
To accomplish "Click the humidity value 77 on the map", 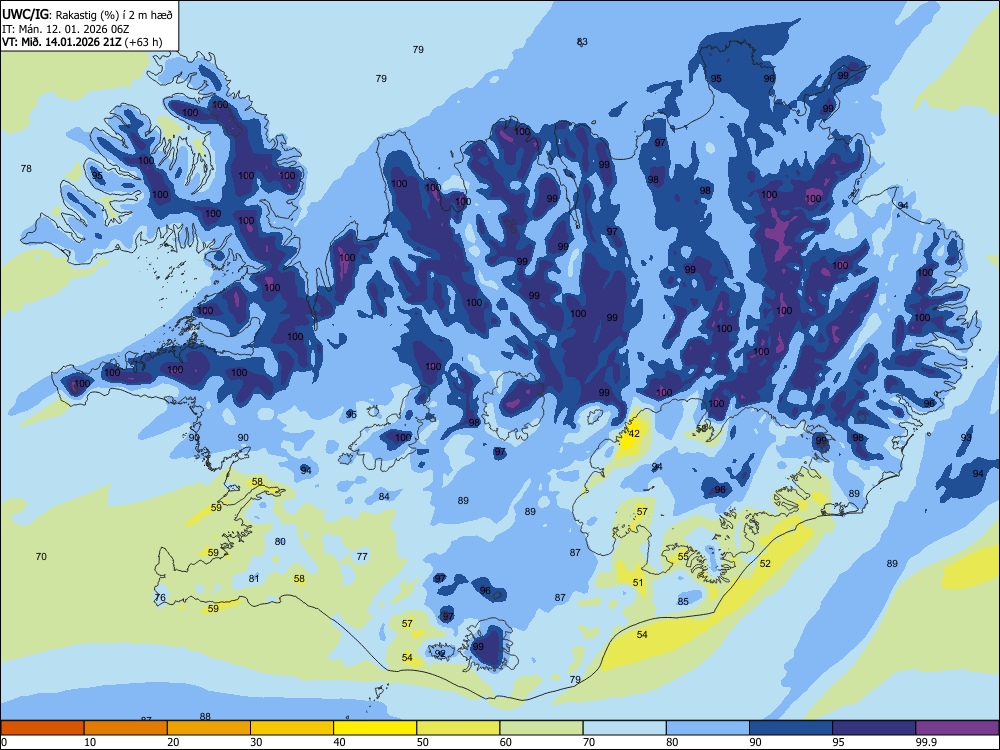I will coord(362,556).
